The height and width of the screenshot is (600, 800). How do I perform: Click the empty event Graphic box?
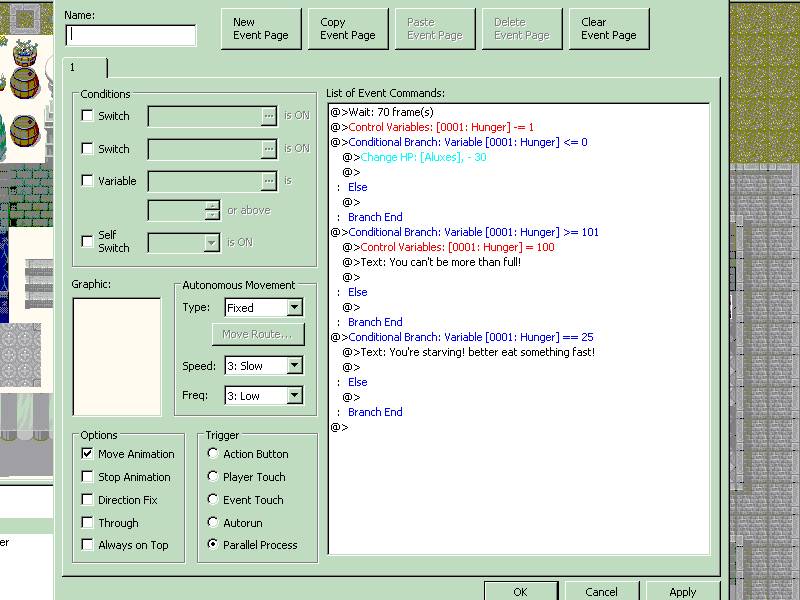(116, 356)
